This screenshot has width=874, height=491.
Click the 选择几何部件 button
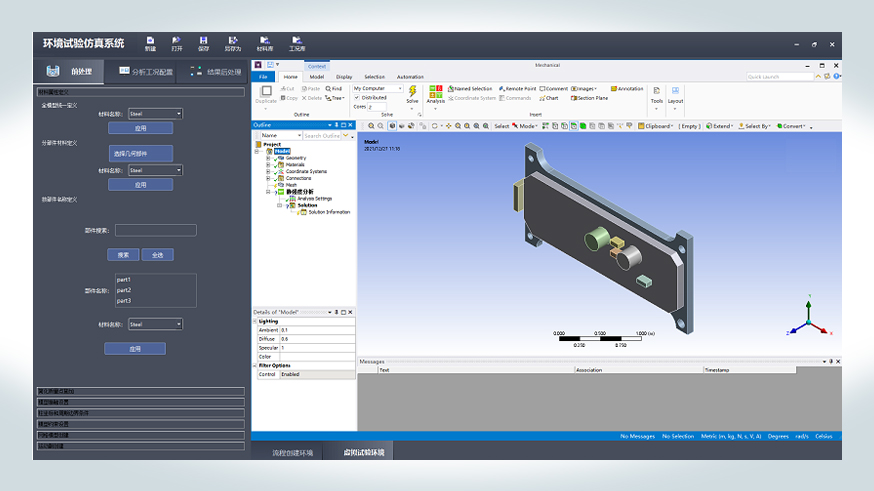(140, 153)
